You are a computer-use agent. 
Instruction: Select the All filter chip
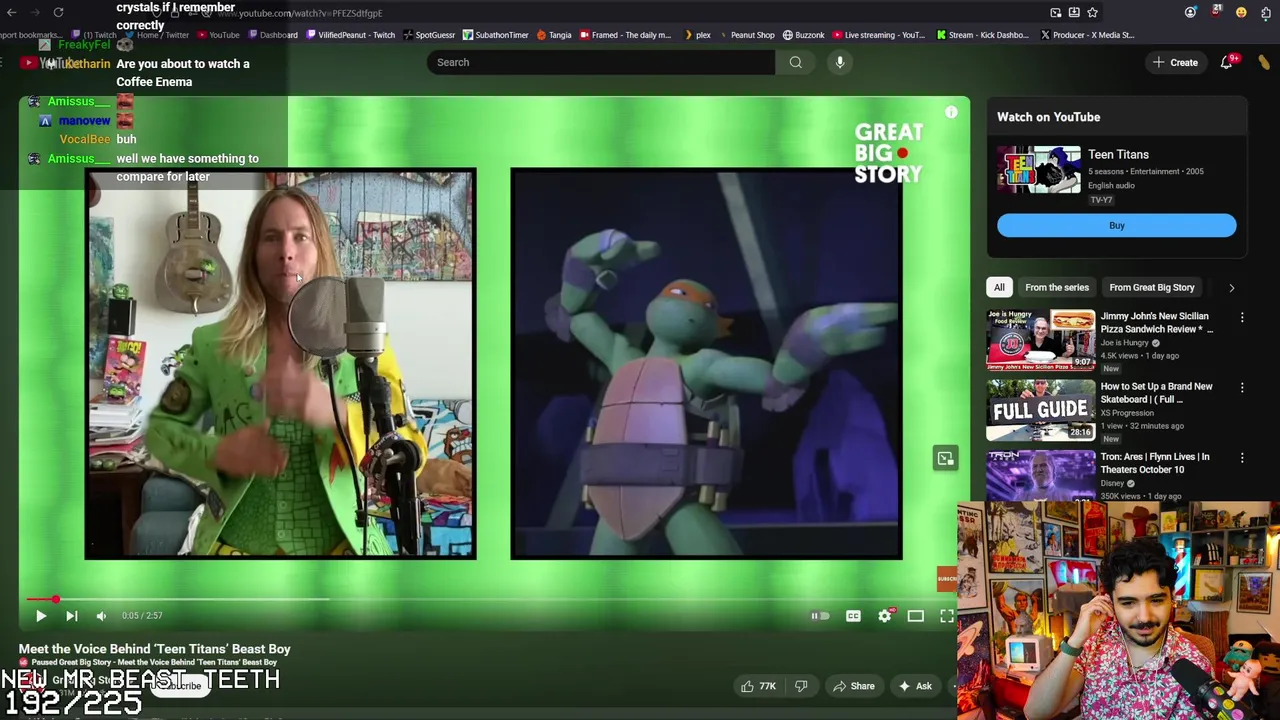point(999,287)
